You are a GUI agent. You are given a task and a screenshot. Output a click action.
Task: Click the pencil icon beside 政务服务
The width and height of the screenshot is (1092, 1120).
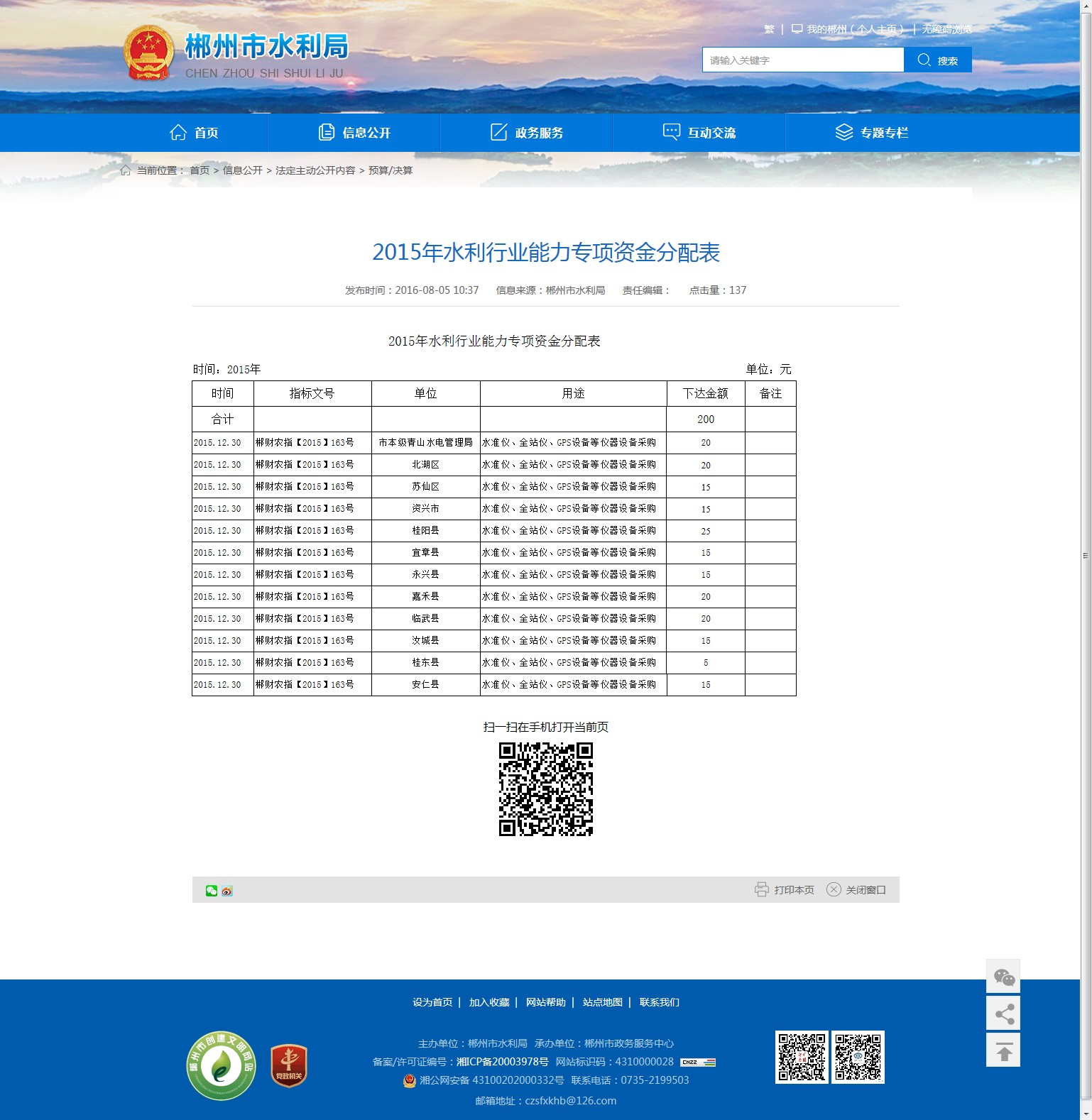499,133
